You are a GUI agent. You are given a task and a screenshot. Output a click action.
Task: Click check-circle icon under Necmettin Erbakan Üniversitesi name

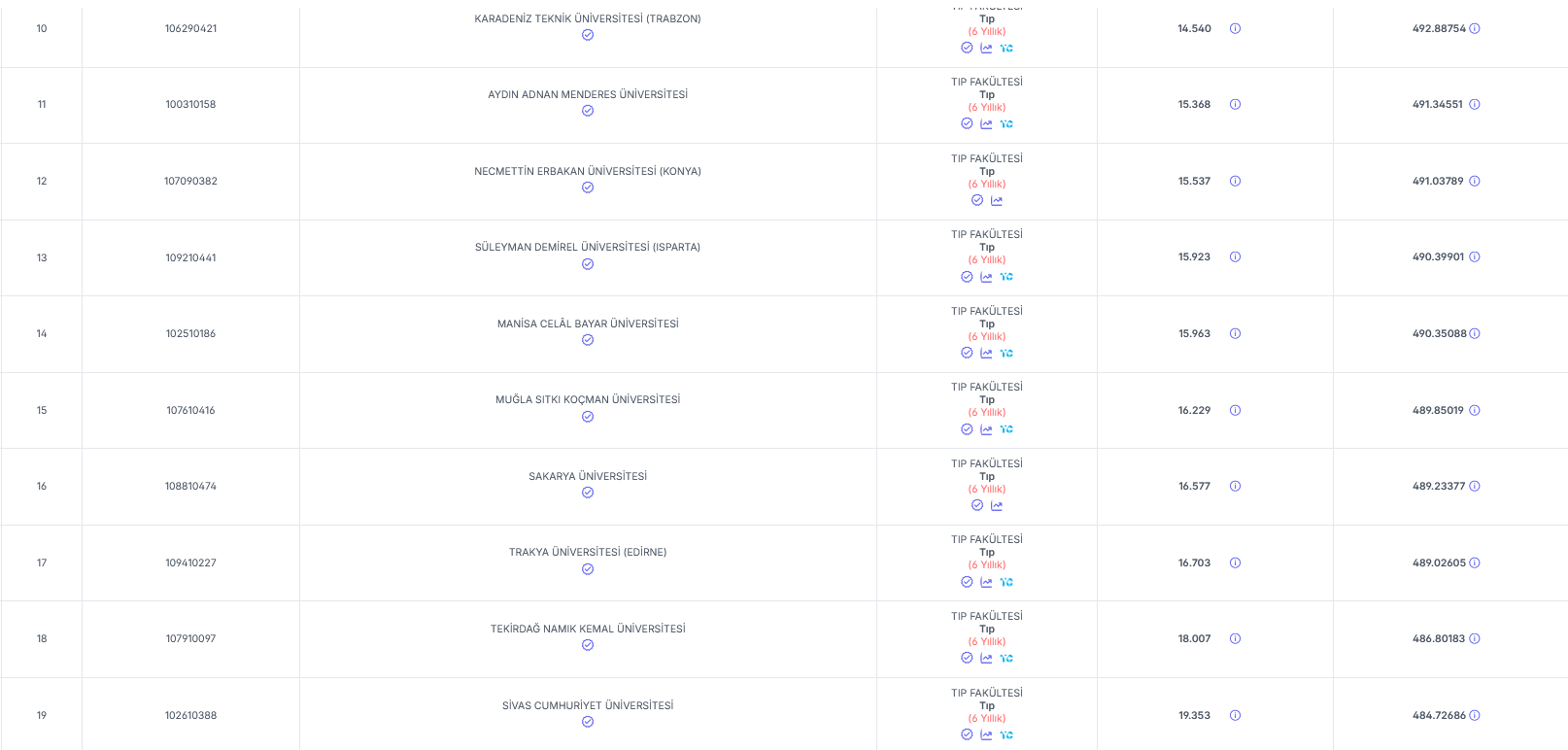[588, 187]
